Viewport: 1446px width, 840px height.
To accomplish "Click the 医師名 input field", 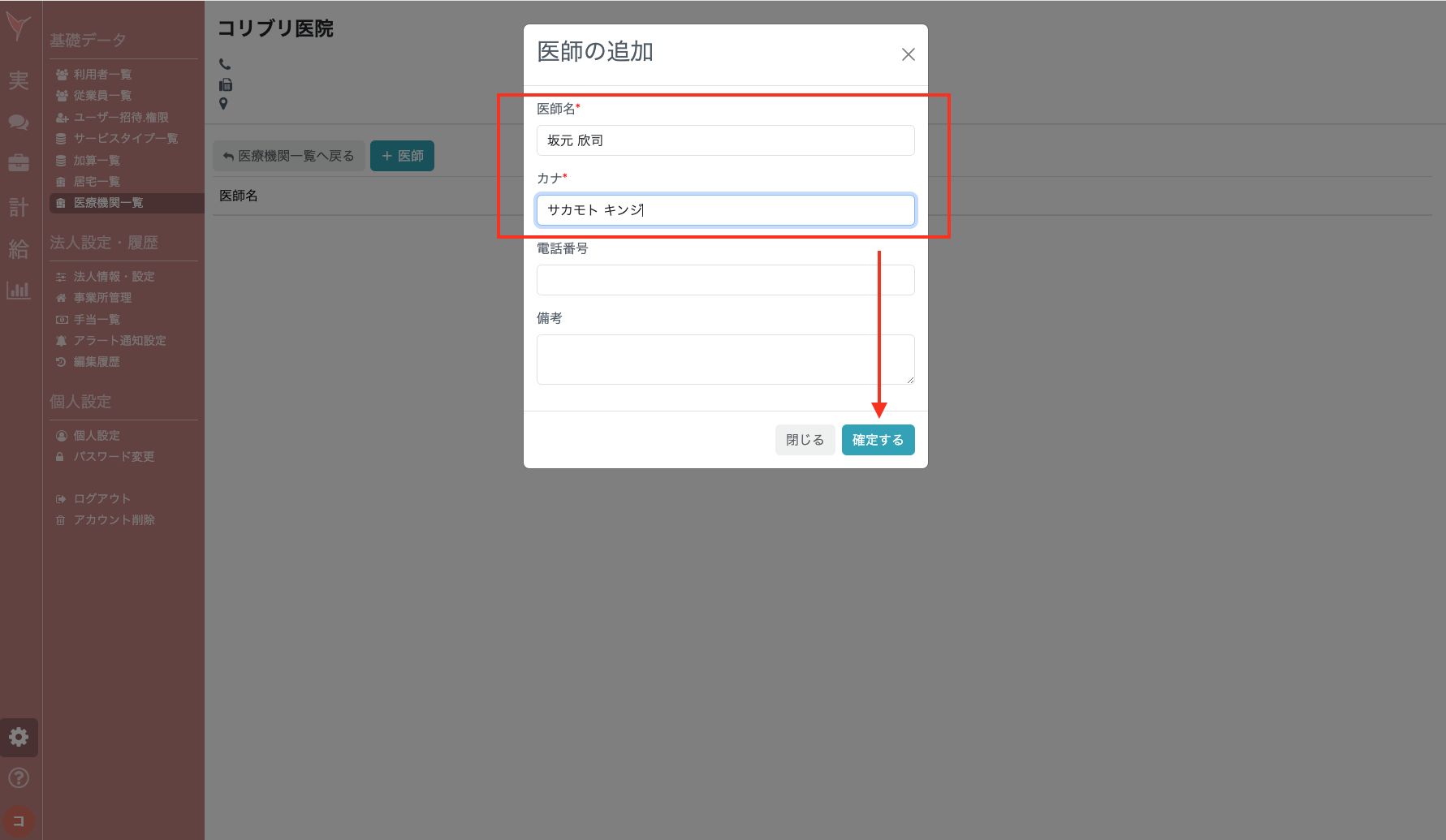I will [x=725, y=140].
